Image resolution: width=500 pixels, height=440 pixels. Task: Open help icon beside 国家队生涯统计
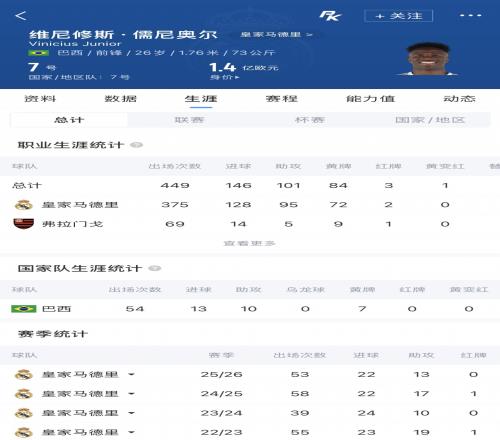(154, 268)
